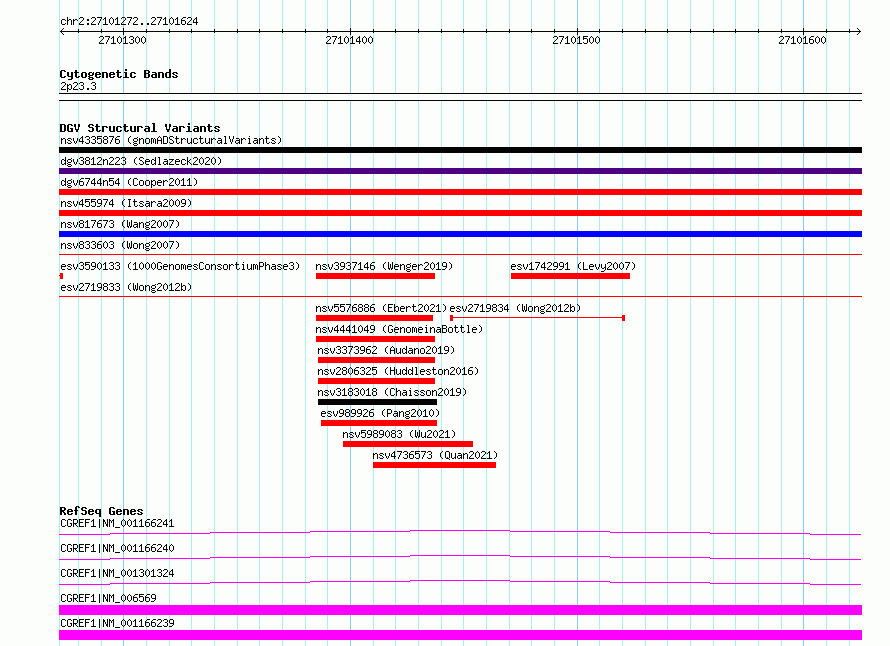Click the chr2:27101272..27101624 region label
Image resolution: width=890 pixels, height=646 pixels.
click(129, 21)
